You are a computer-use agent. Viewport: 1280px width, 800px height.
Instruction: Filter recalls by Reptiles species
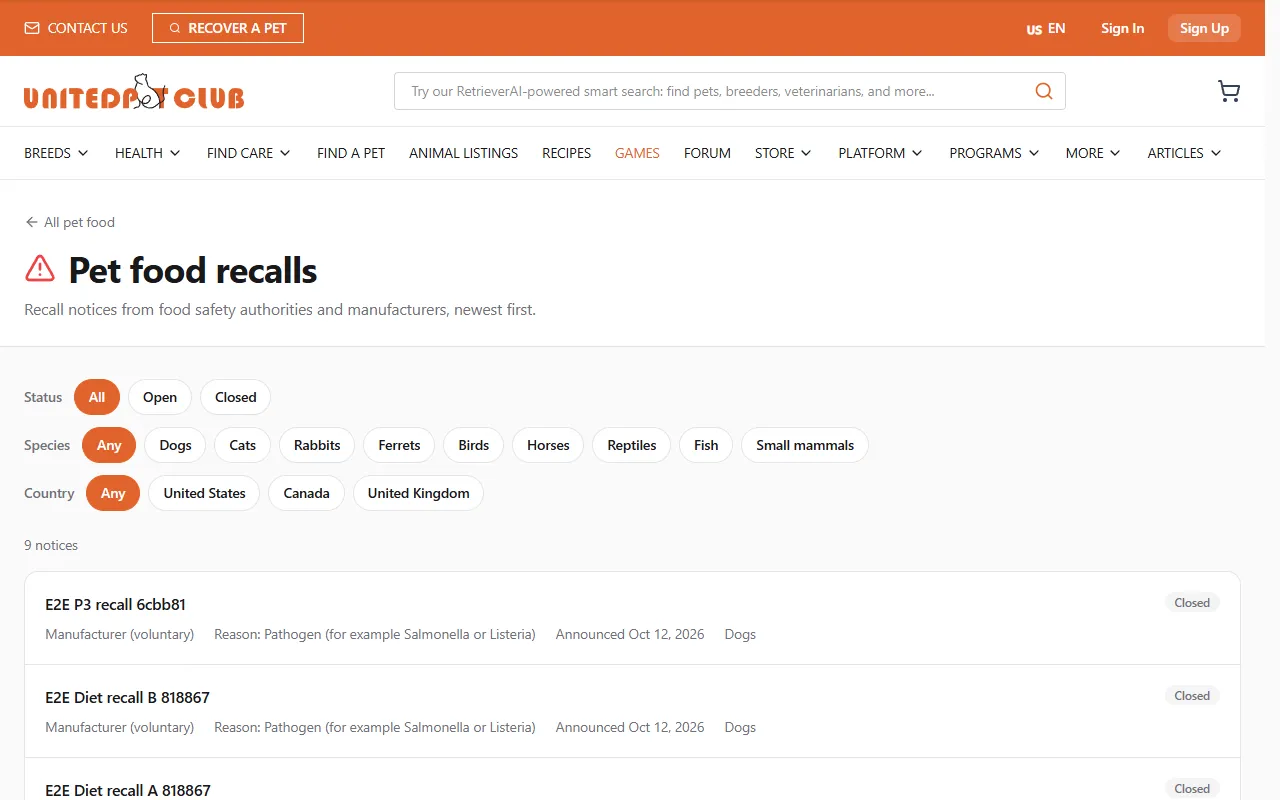click(632, 445)
